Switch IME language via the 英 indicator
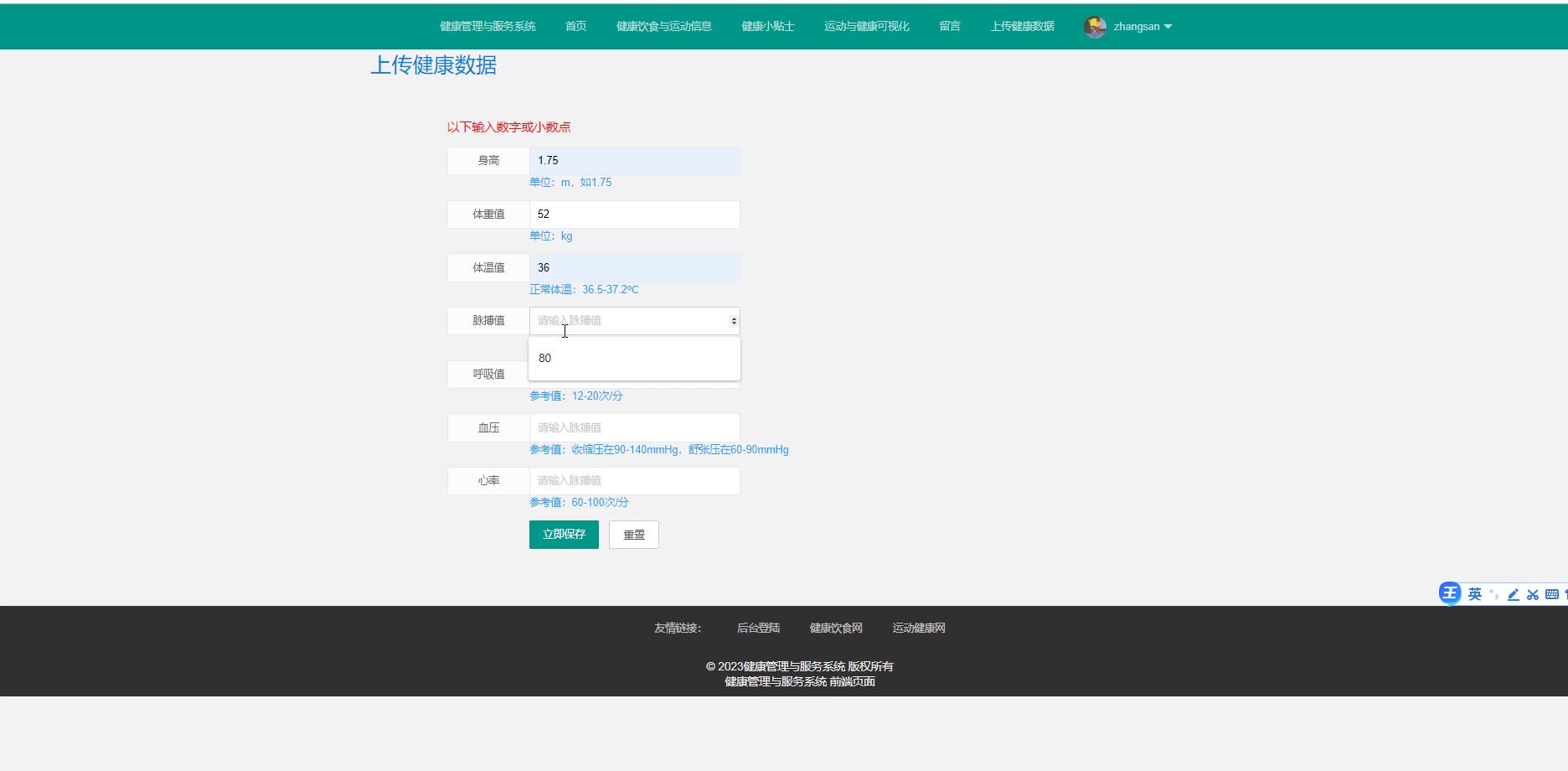 (x=1475, y=594)
